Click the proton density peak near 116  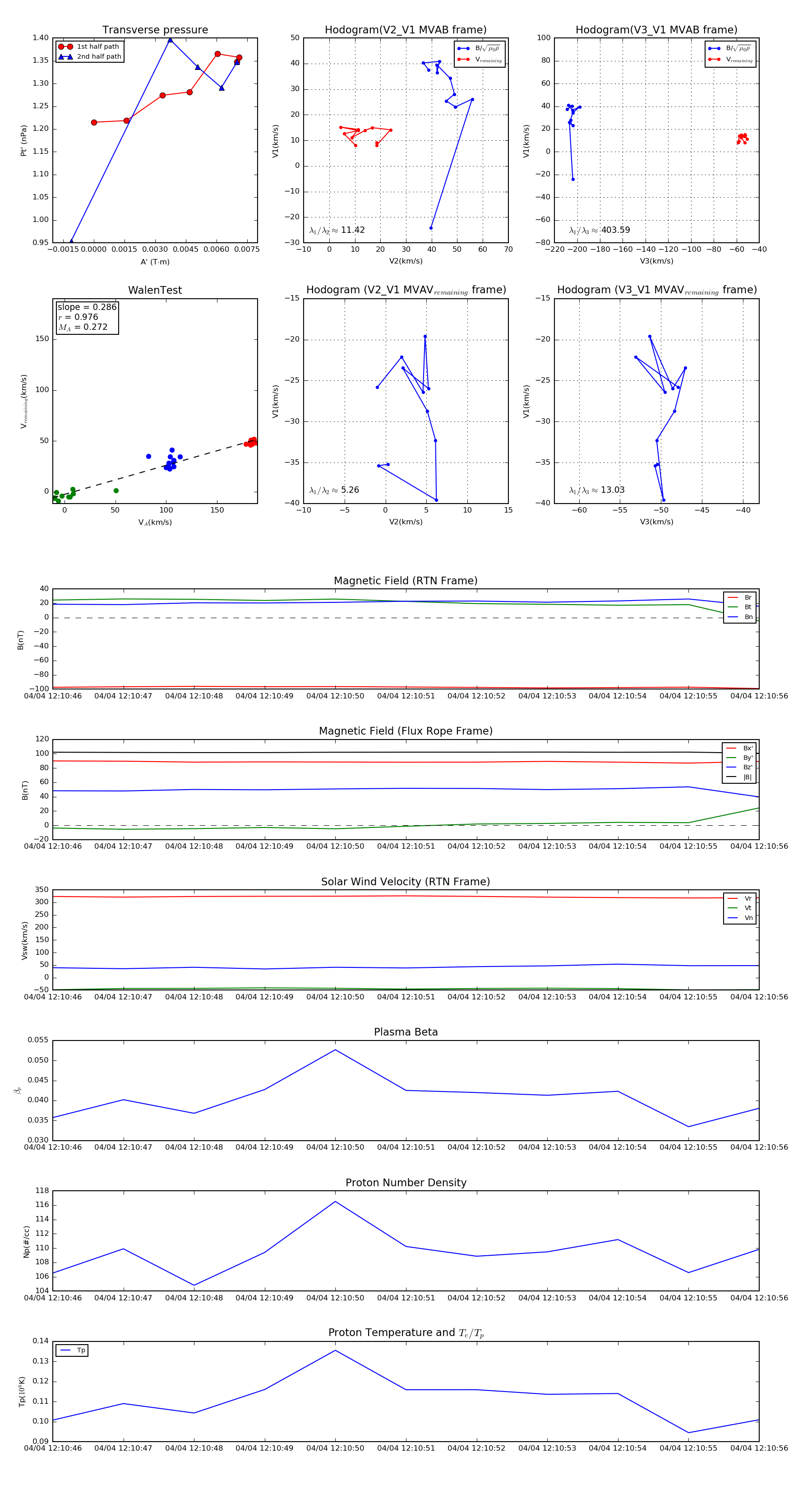[x=335, y=1202]
